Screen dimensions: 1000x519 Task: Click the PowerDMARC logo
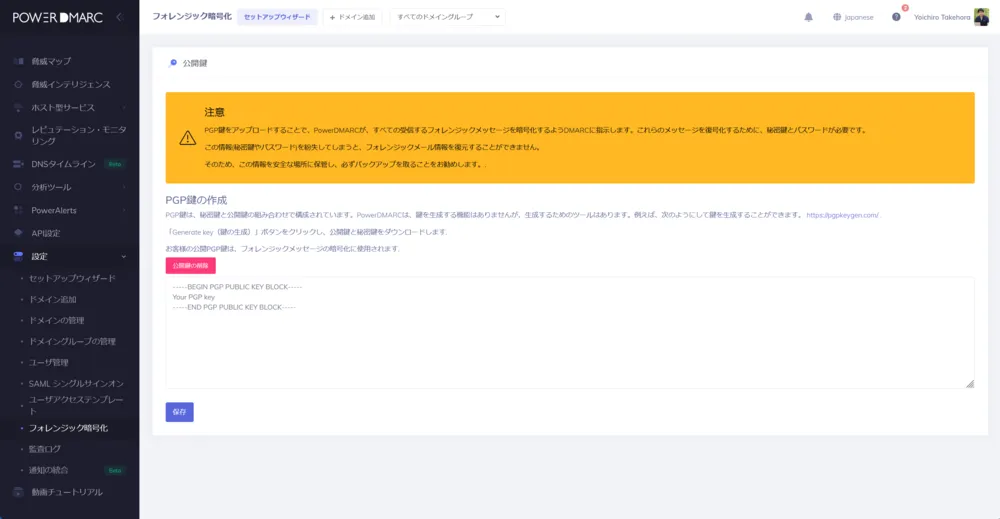(57, 17)
